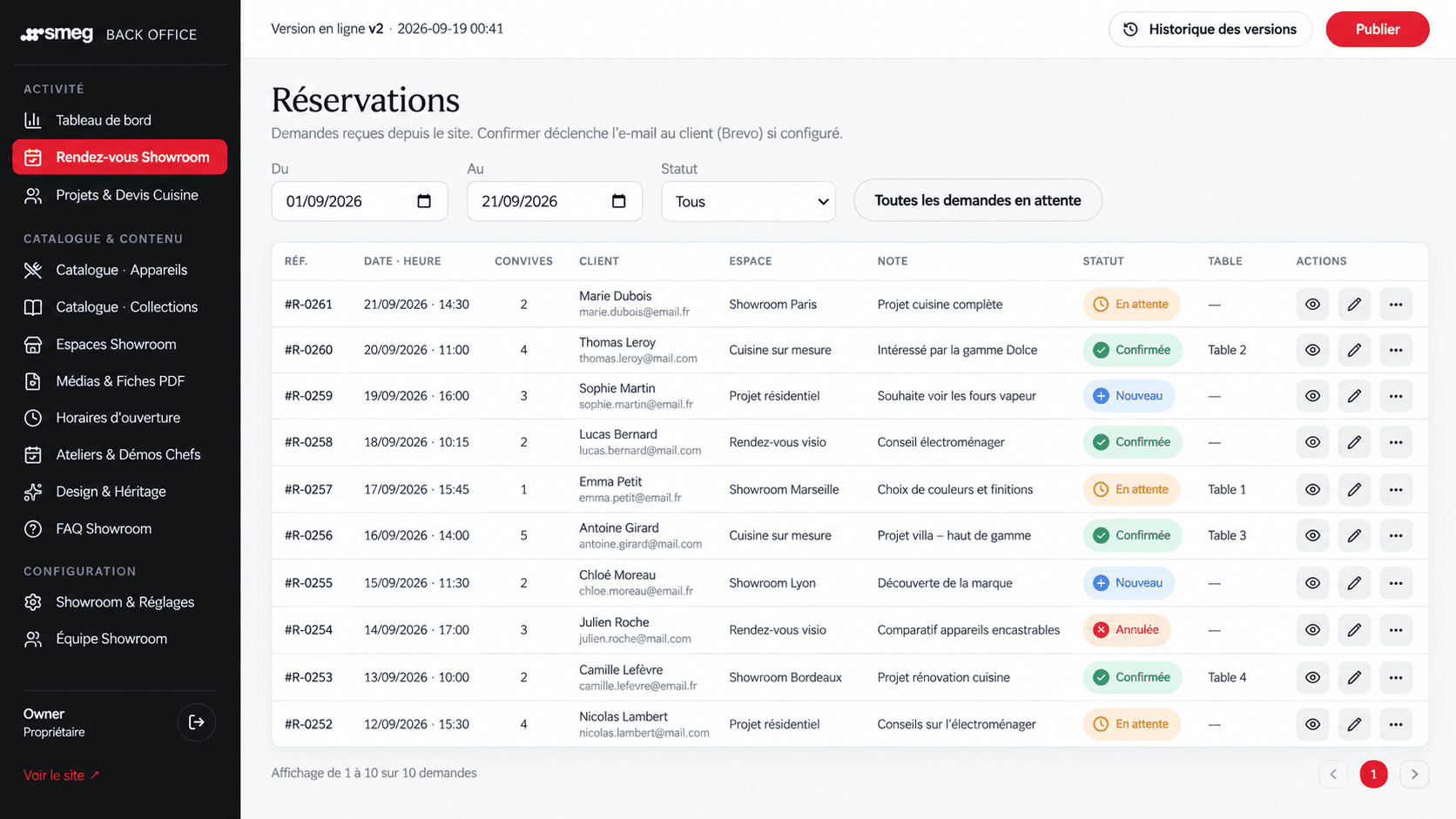Click the Smeg logo in sidebar
1456x819 pixels.
(x=57, y=34)
